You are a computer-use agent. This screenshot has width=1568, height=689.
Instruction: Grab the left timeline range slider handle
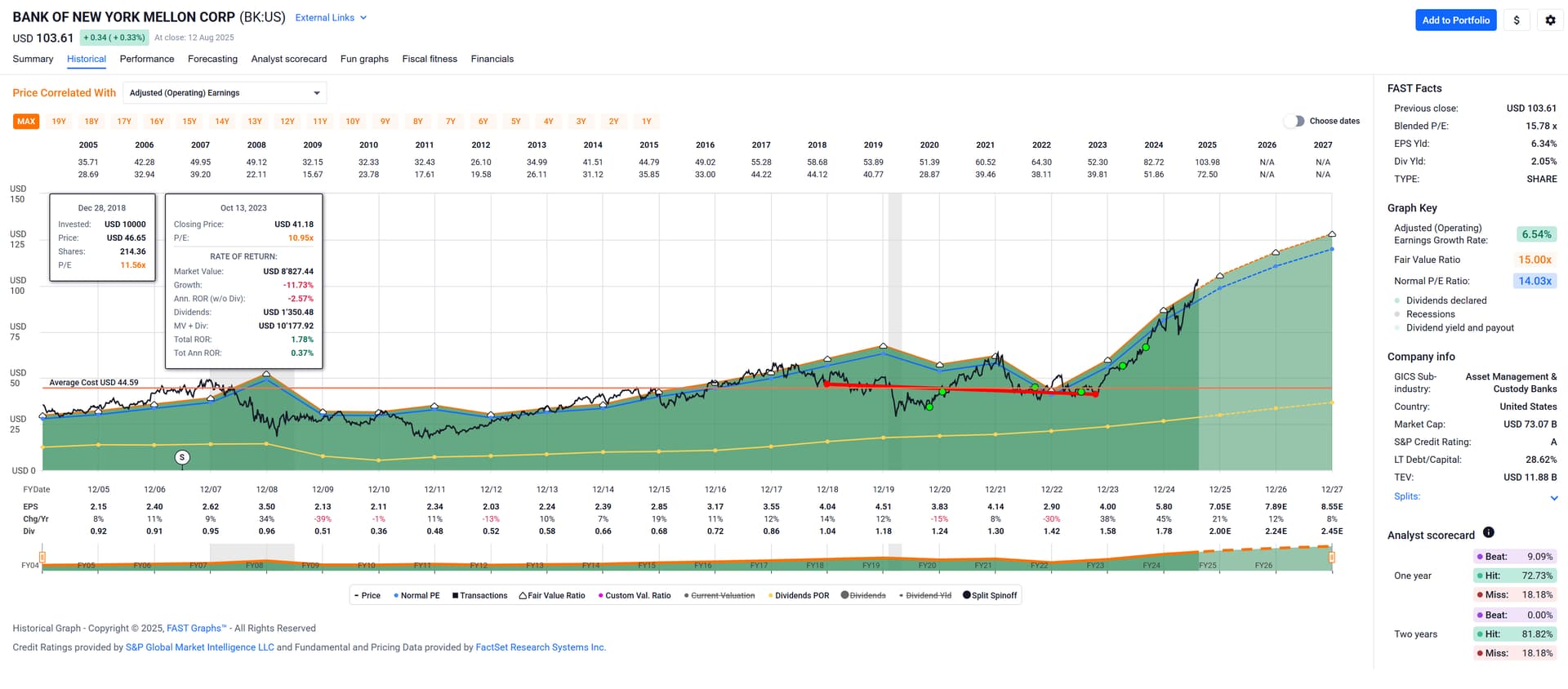click(x=42, y=558)
